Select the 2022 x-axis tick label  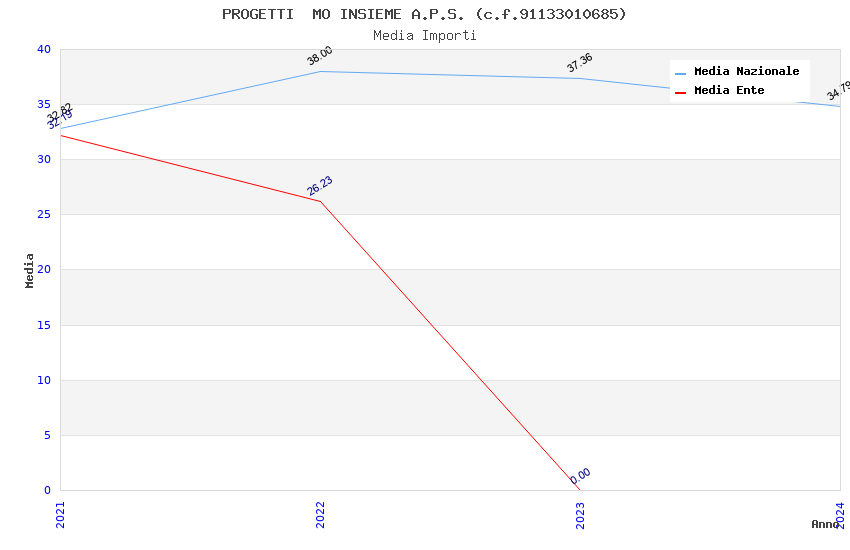[x=320, y=514]
